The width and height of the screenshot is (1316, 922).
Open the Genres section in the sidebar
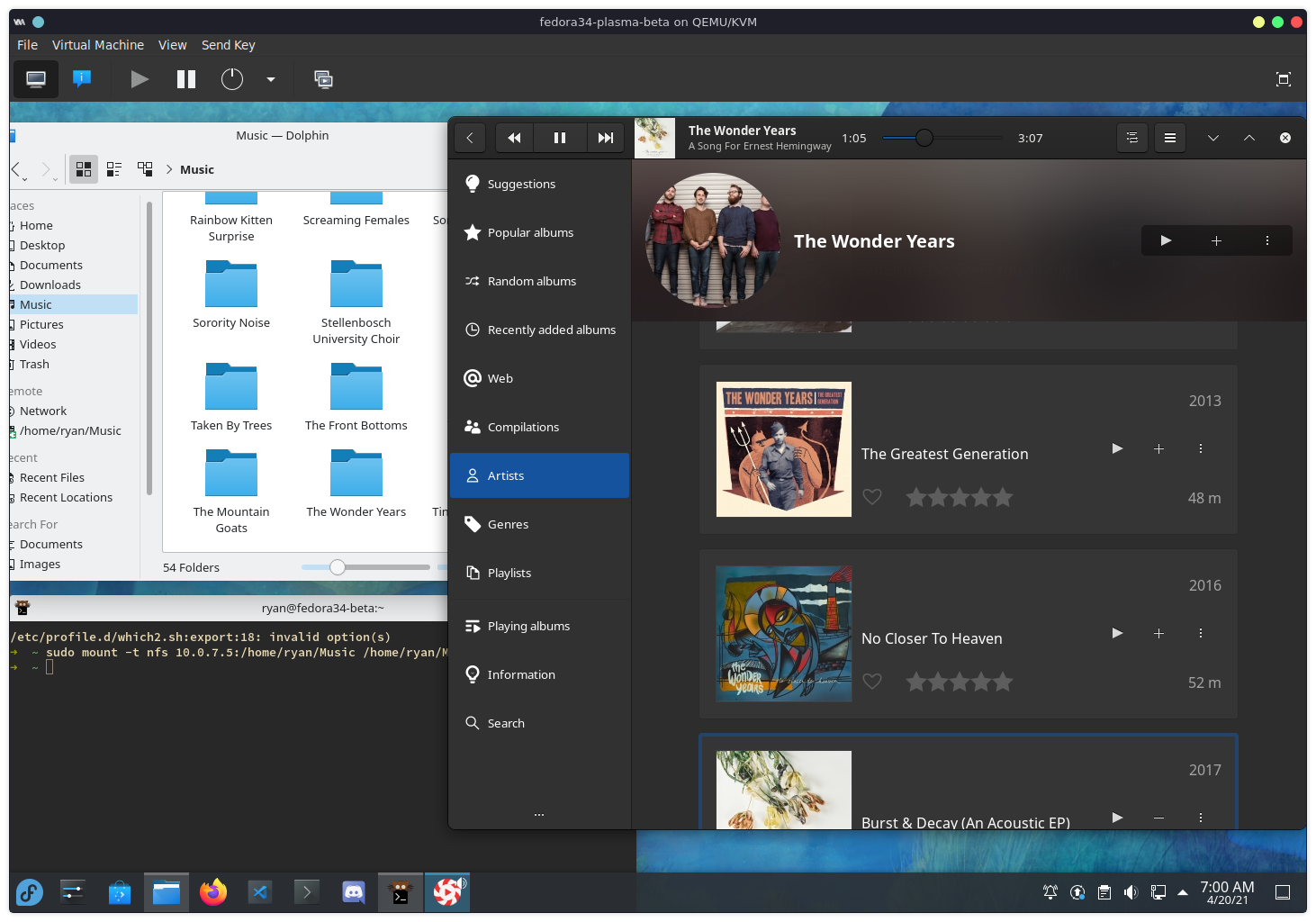coord(508,524)
